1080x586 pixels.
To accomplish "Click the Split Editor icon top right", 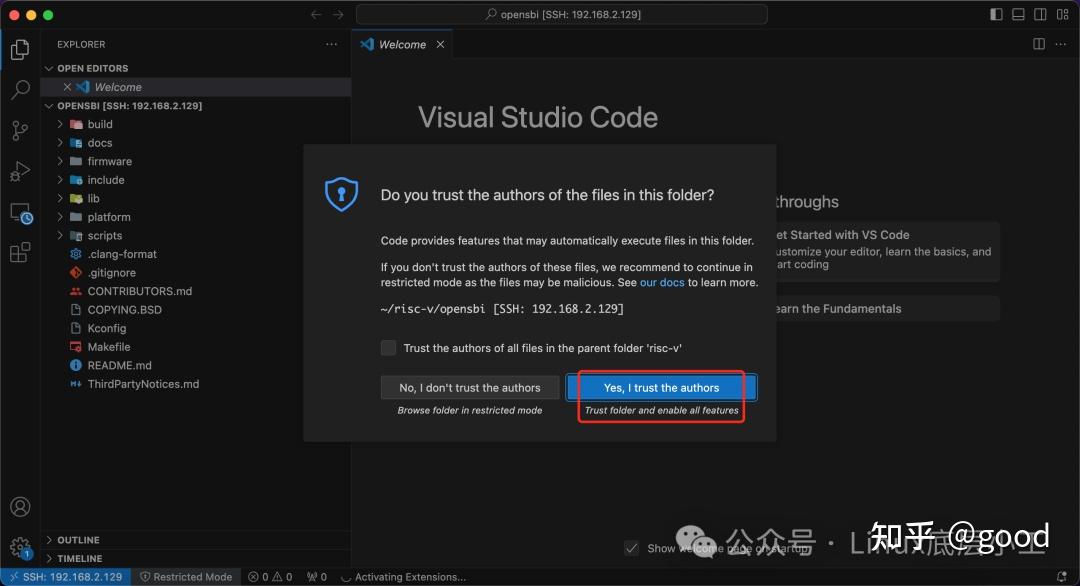I will click(x=1039, y=43).
